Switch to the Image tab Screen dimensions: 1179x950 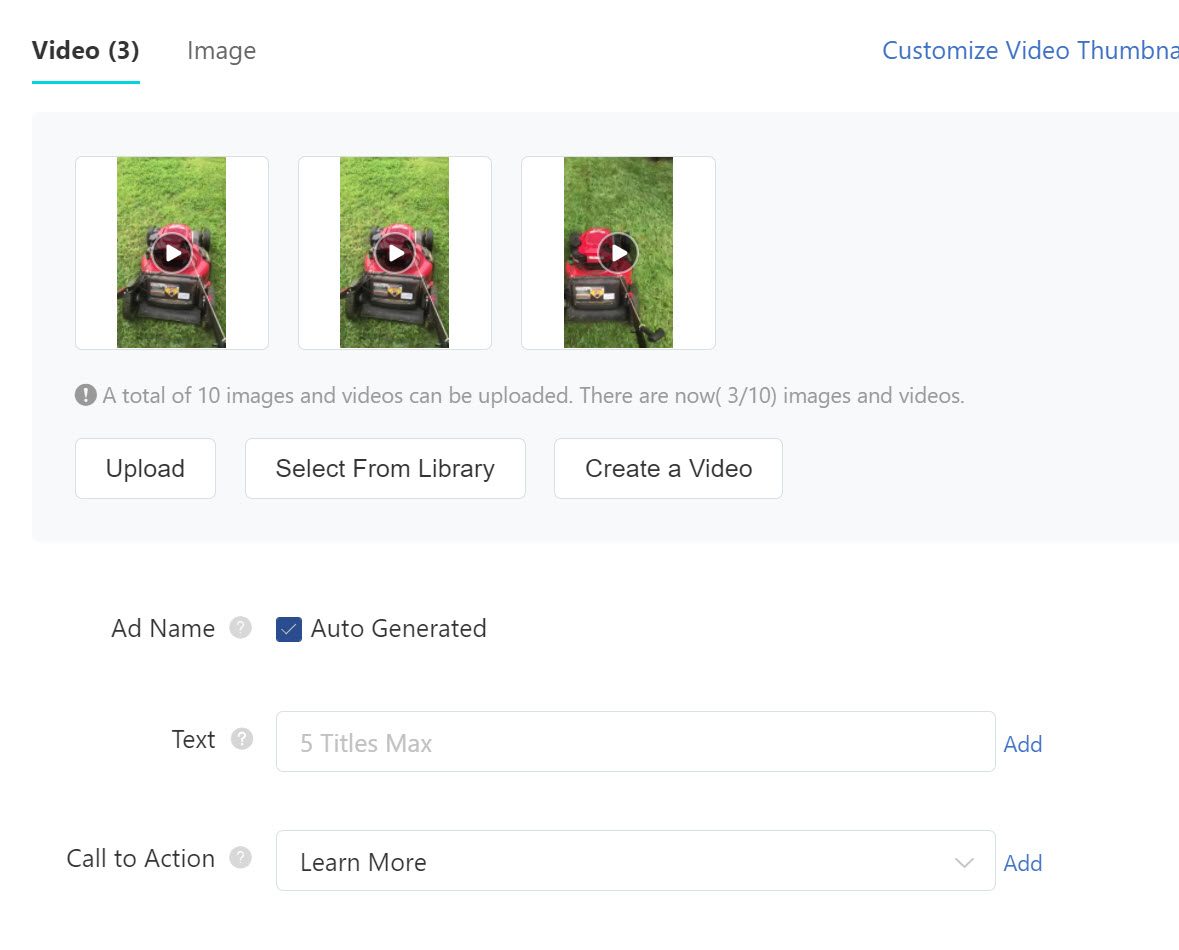click(221, 50)
